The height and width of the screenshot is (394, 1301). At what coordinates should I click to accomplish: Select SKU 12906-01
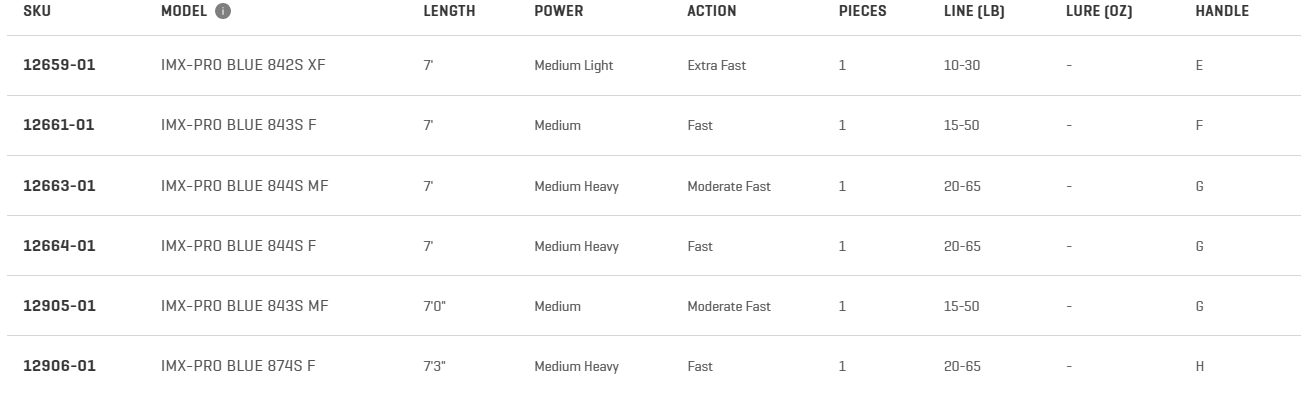59,366
